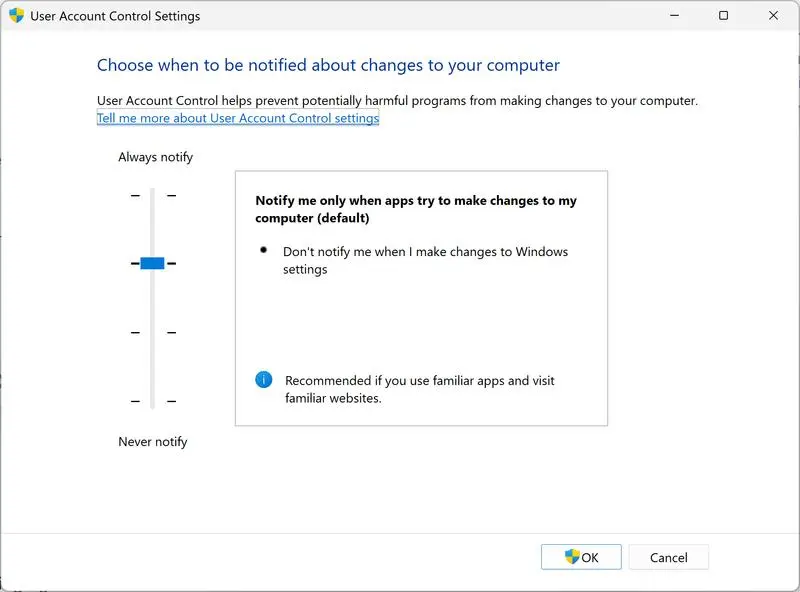The width and height of the screenshot is (800, 592).
Task: Click the blue information icon
Action: click(263, 380)
